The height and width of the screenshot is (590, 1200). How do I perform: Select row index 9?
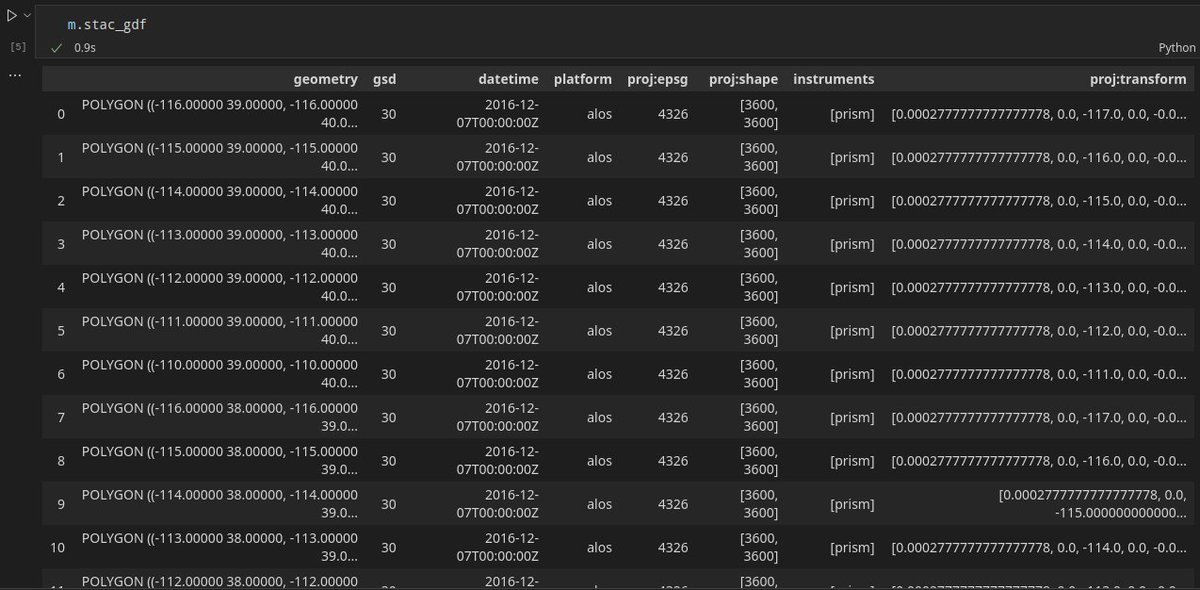pyautogui.click(x=60, y=504)
